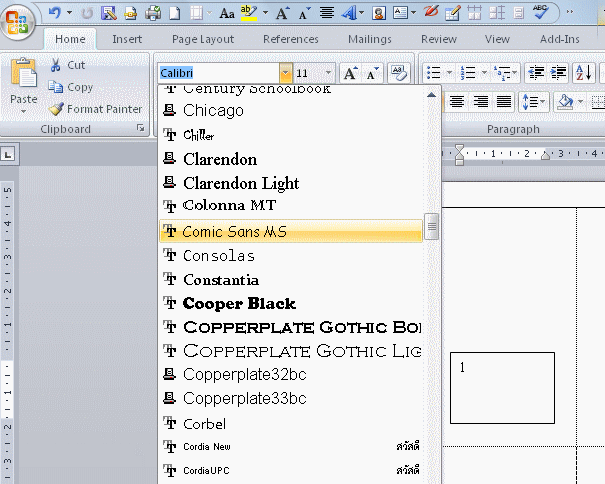605x484 pixels.
Task: Click the WordArt icon
Action: 349,13
